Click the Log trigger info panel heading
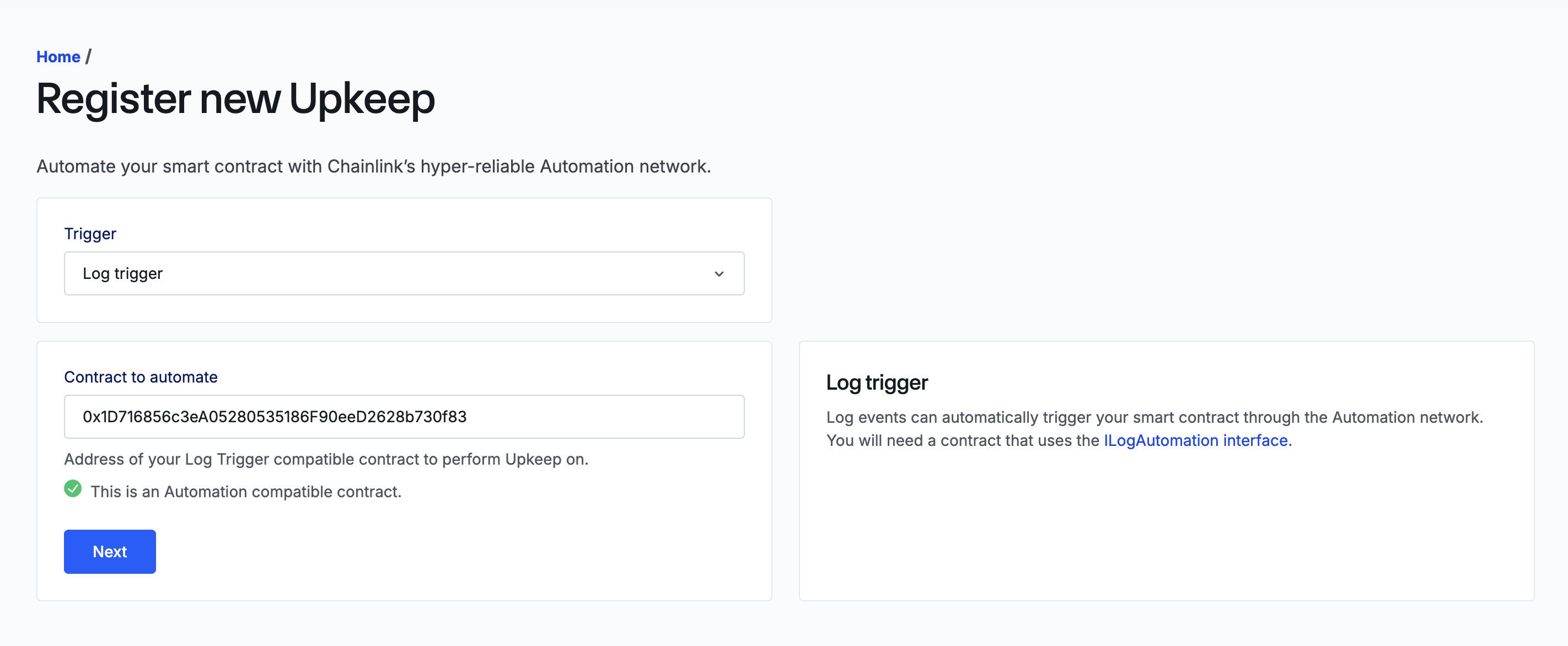Image resolution: width=1568 pixels, height=646 pixels. click(x=877, y=383)
